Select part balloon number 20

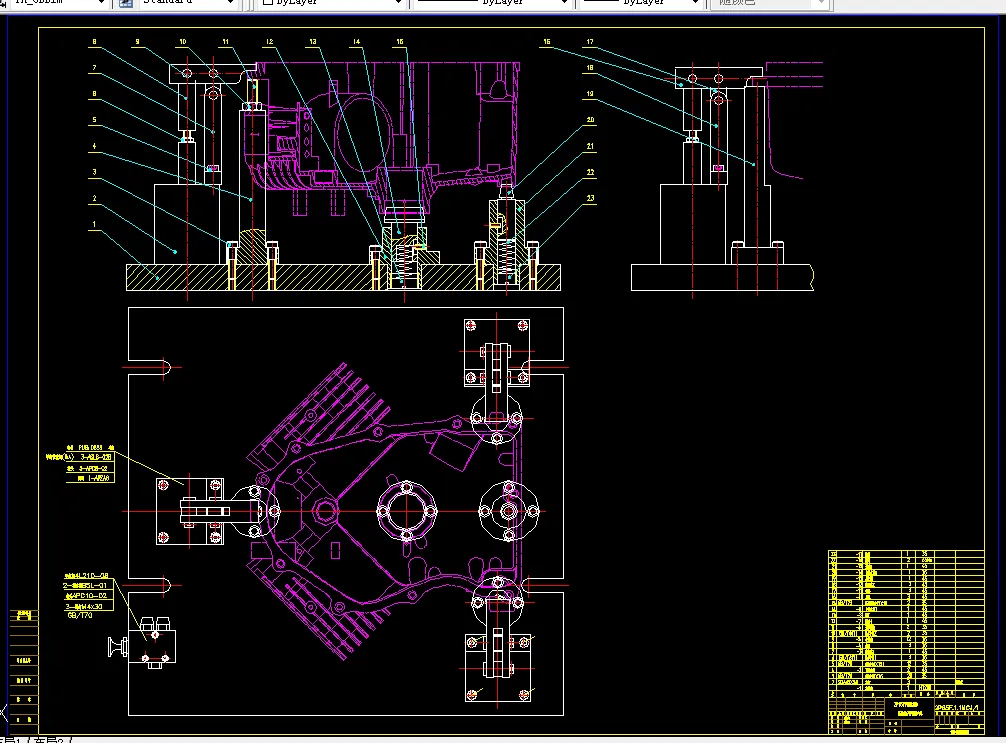coord(590,120)
